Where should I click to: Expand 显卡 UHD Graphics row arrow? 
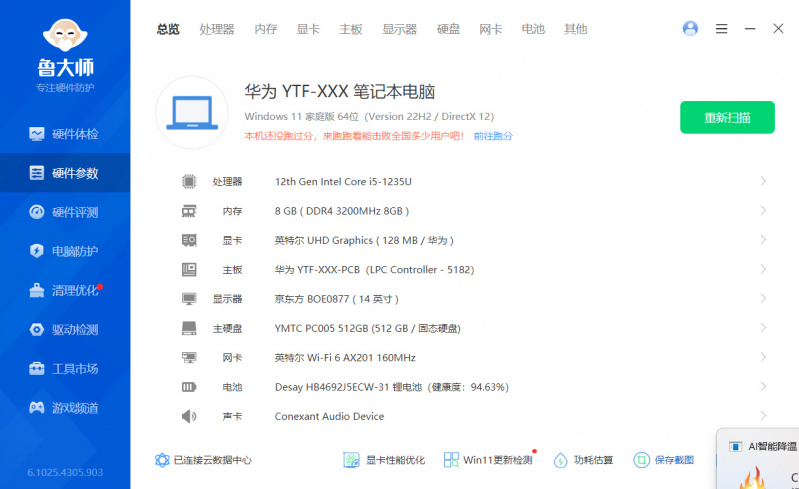(x=763, y=239)
